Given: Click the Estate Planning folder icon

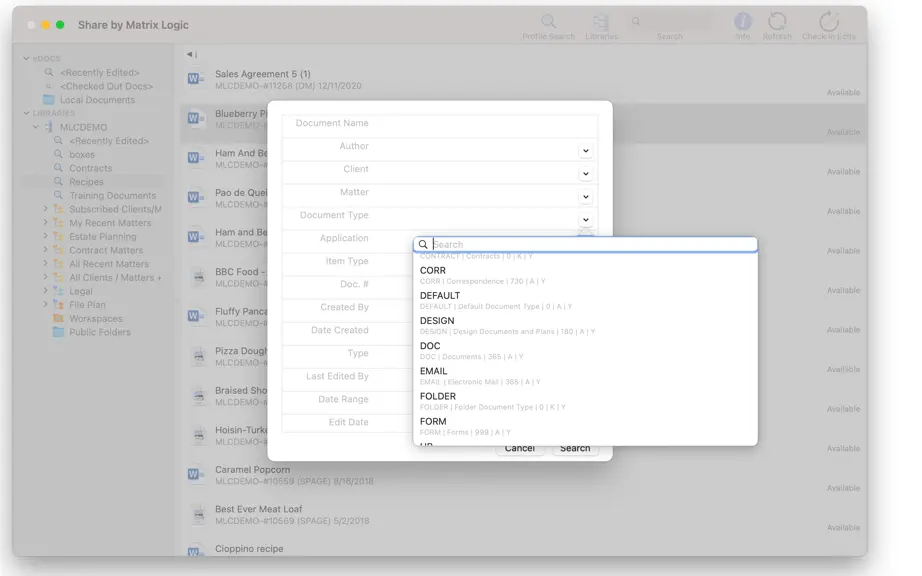Looking at the screenshot, I should (x=58, y=236).
